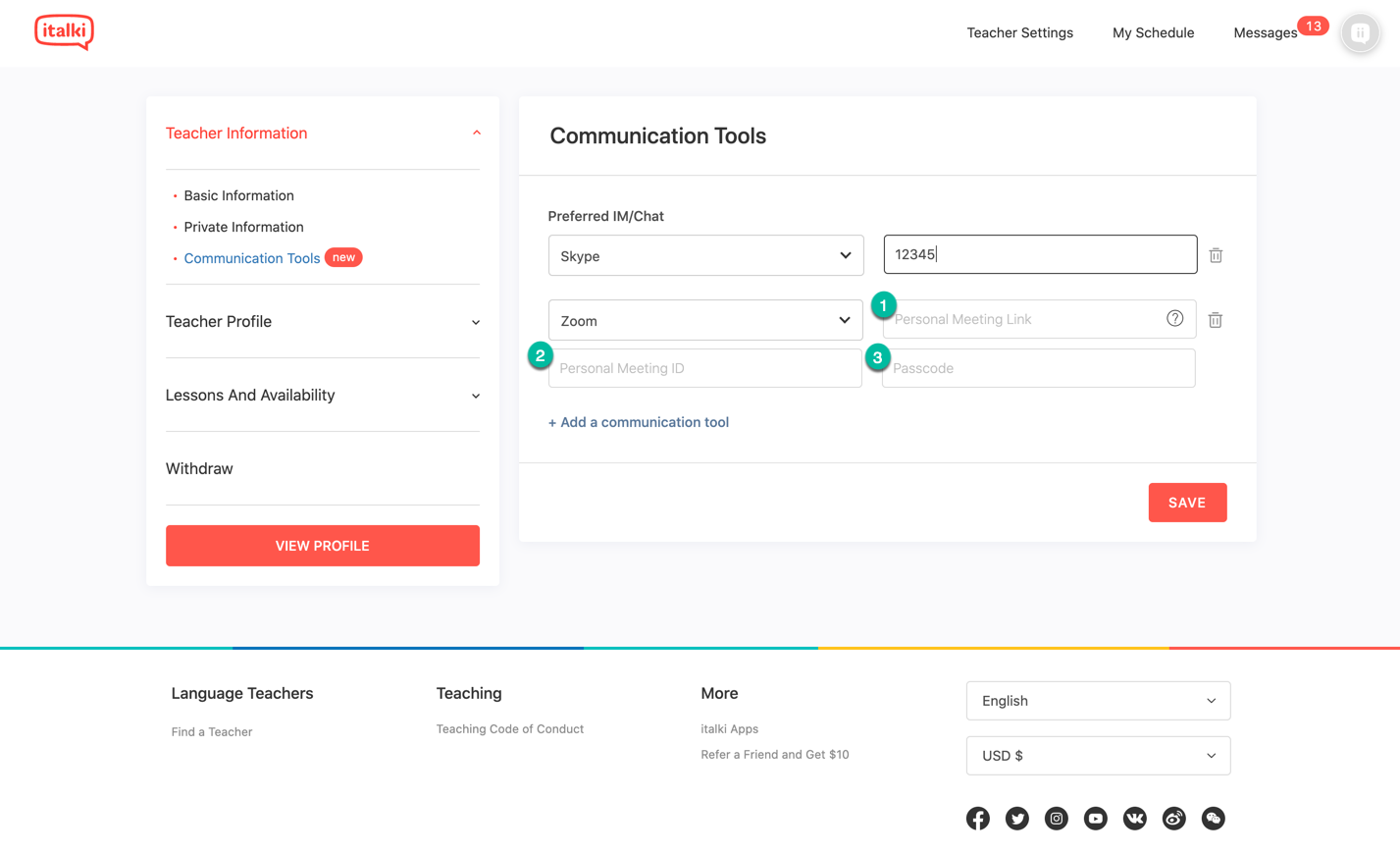Click Add a communication tool link
Screen dimensions: 1400x854
tap(638, 422)
